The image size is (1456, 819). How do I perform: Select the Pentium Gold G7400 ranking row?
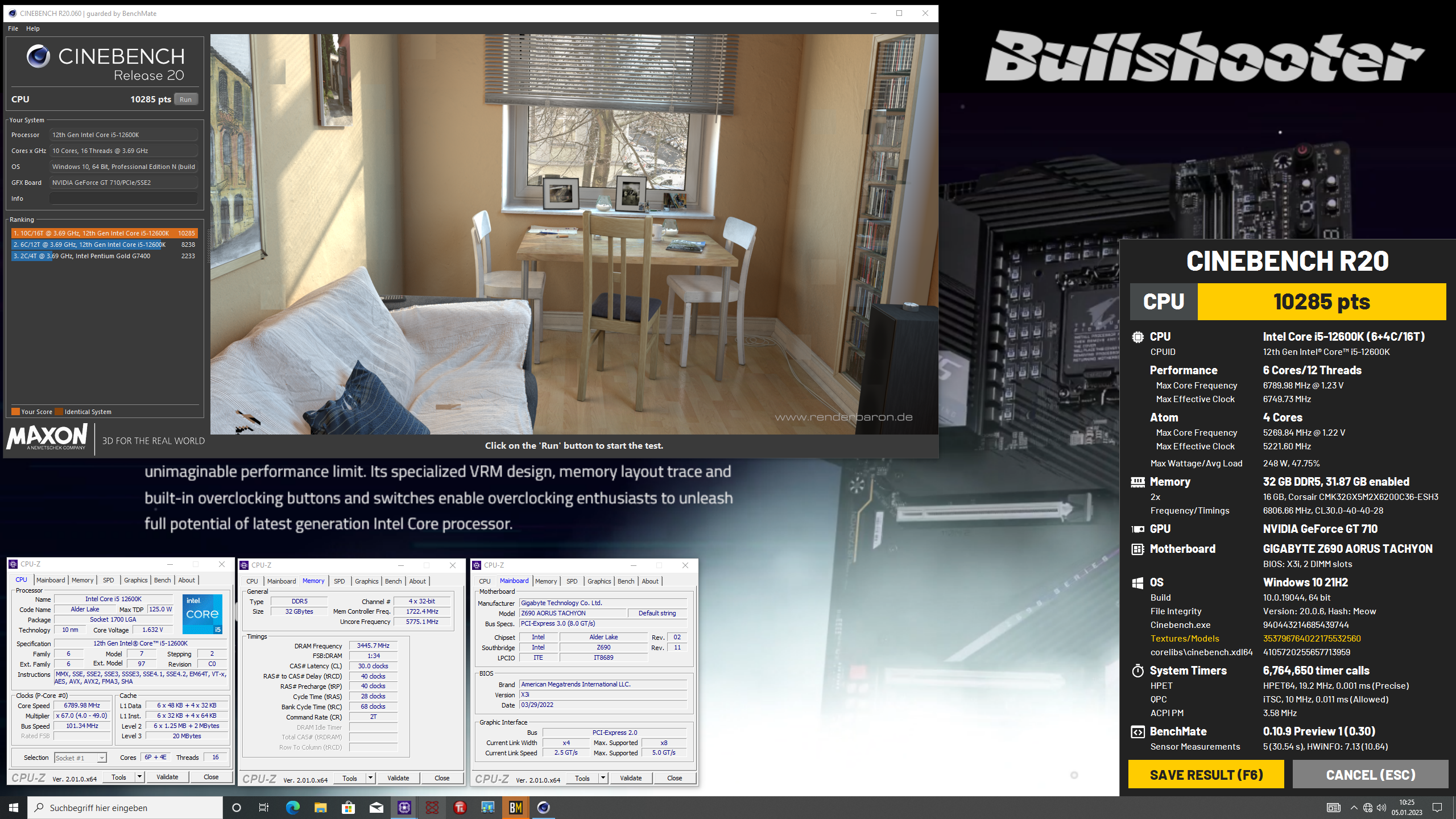click(104, 256)
